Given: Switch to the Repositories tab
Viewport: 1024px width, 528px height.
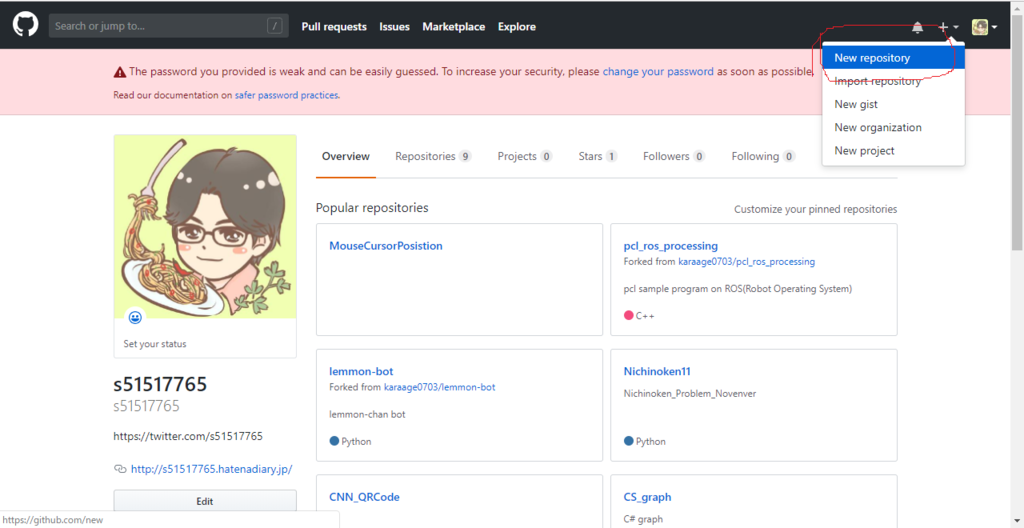Looking at the screenshot, I should [433, 156].
